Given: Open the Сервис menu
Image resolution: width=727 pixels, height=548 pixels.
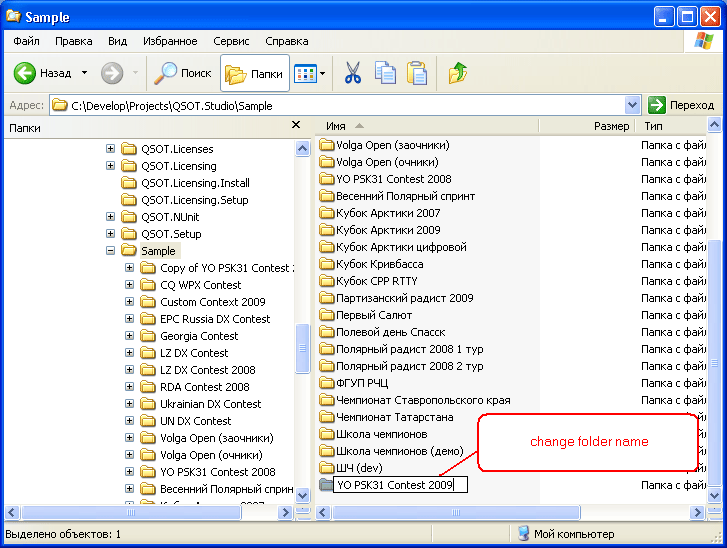Looking at the screenshot, I should pyautogui.click(x=231, y=41).
